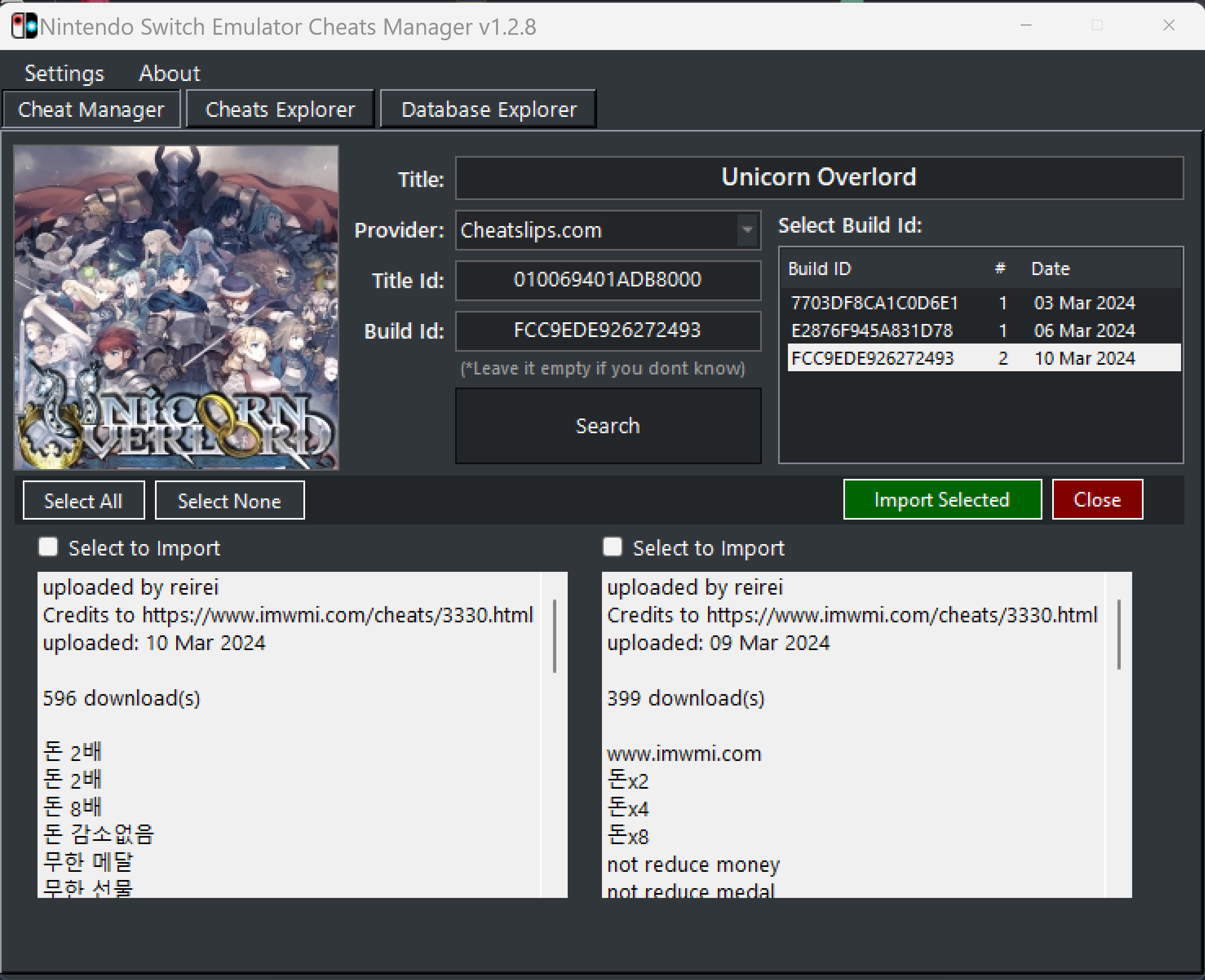Check Select to Import for 399-download cheat
Screen dimensions: 1205x980
[613, 547]
